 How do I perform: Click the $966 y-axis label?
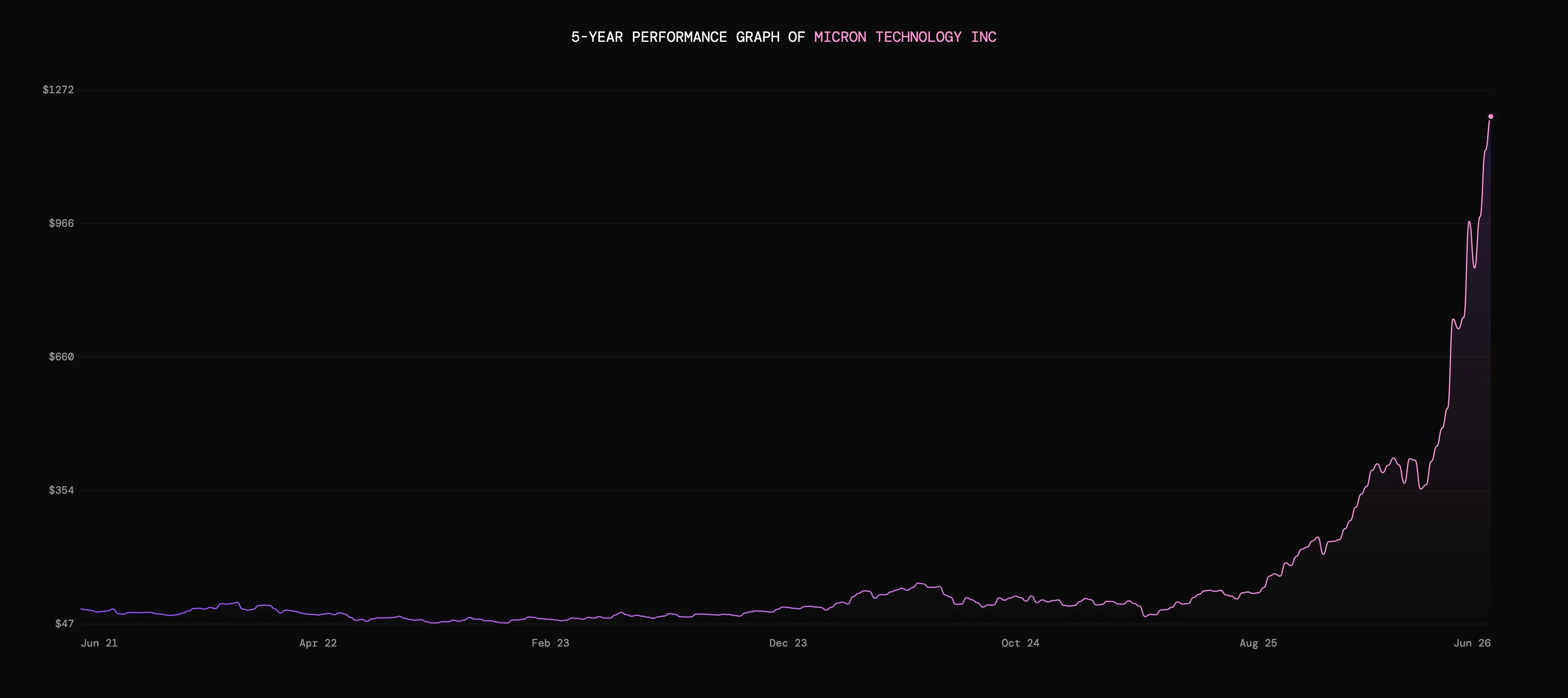[62, 223]
